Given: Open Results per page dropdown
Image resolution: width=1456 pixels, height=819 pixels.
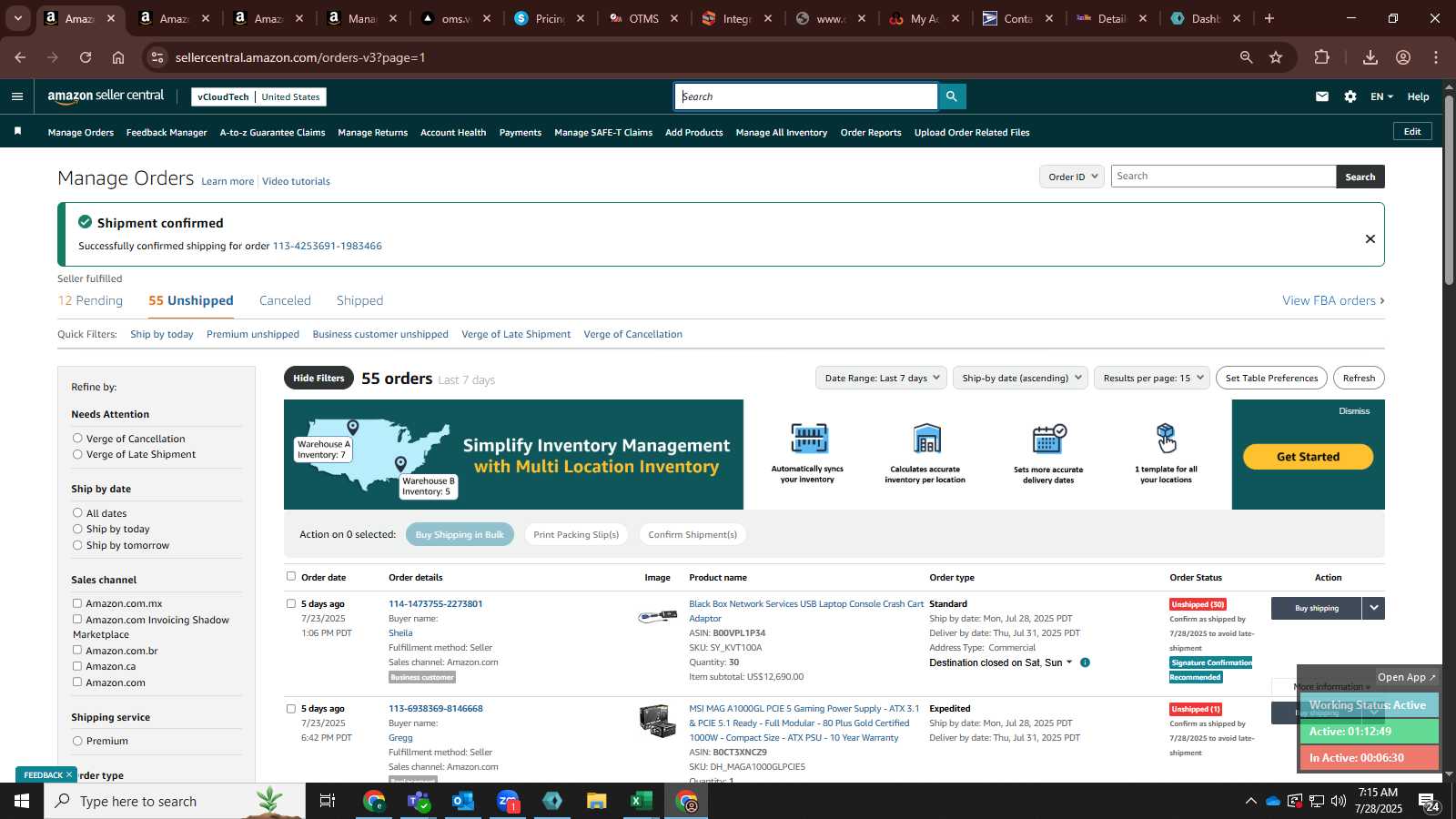Looking at the screenshot, I should click(1152, 378).
